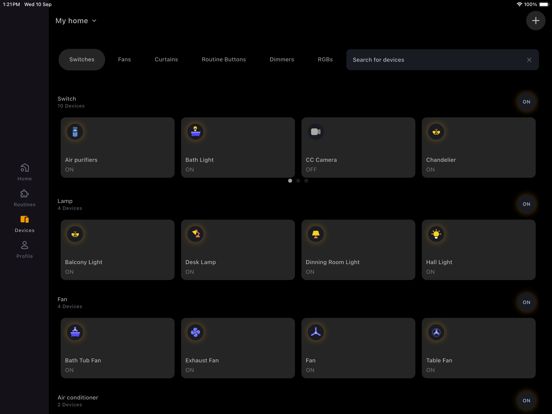552x414 pixels.
Task: Tap the Air purifiers device icon
Action: click(75, 132)
